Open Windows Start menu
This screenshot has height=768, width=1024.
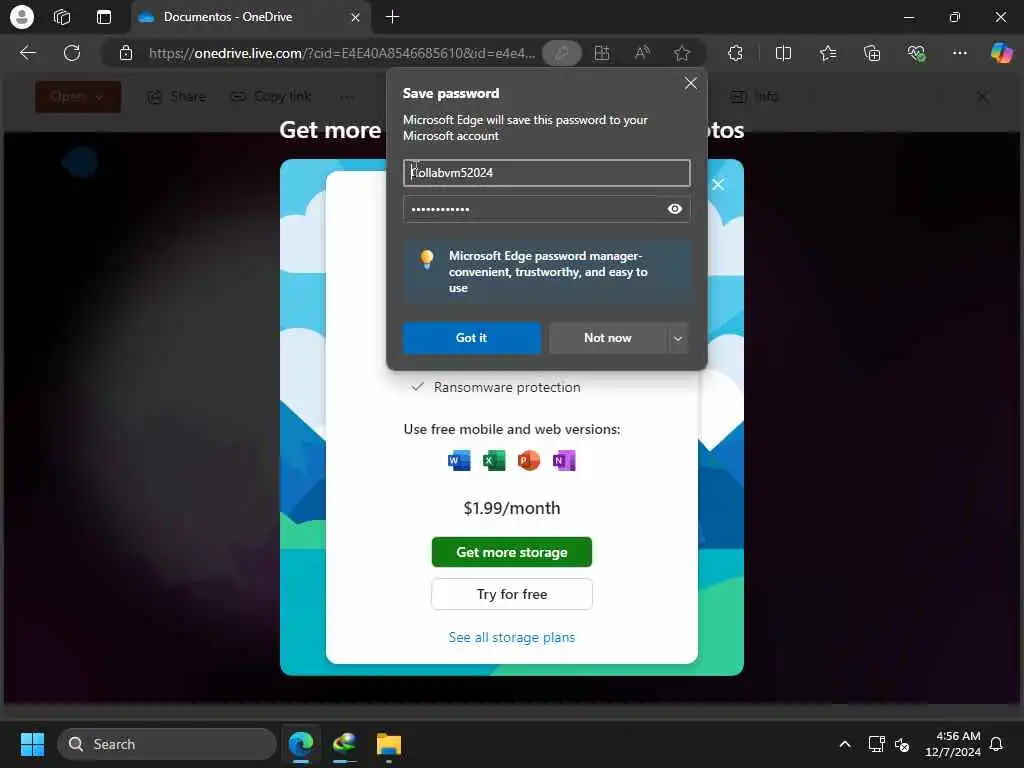click(x=32, y=744)
